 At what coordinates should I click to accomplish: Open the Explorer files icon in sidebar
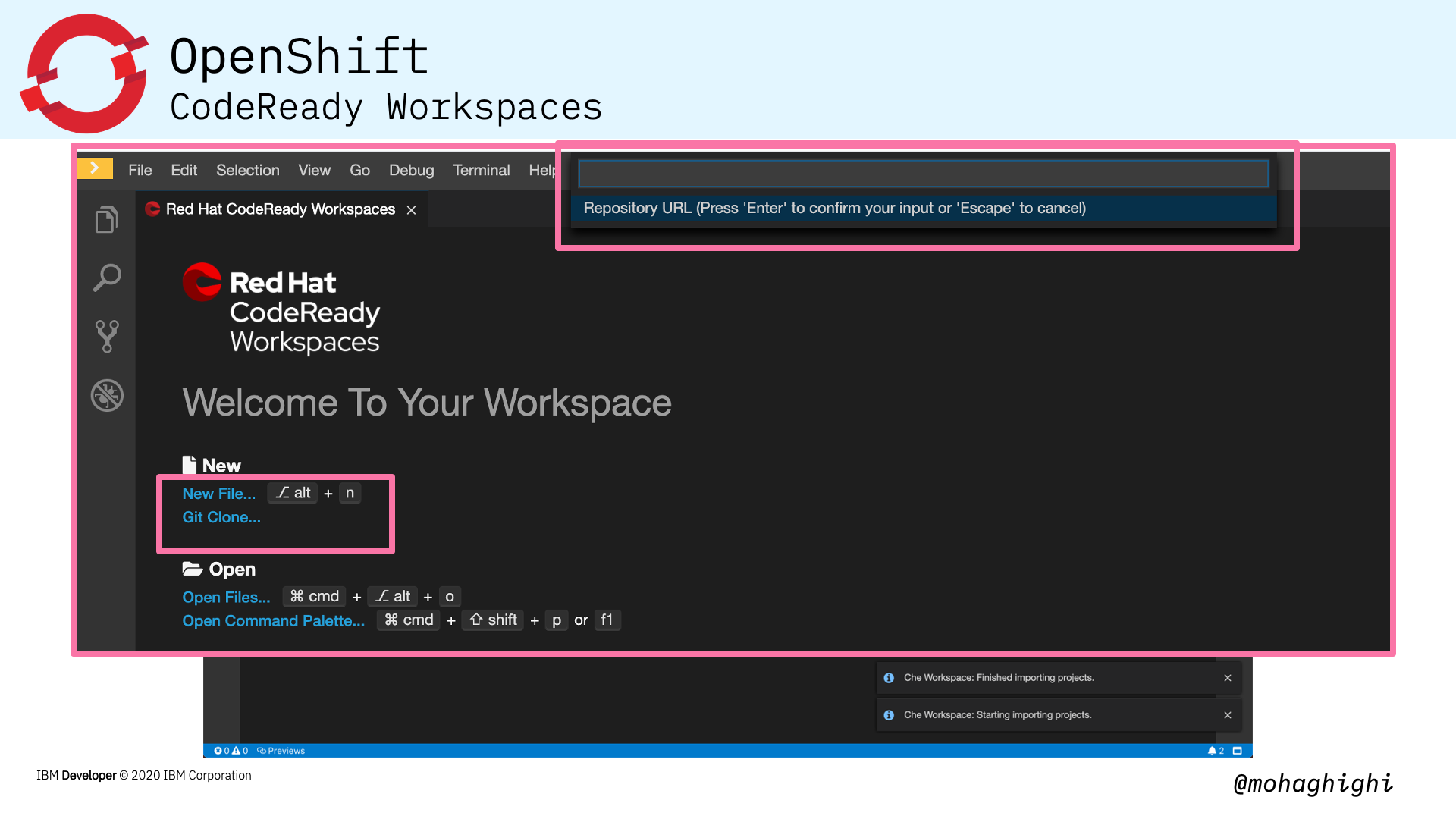click(x=107, y=220)
